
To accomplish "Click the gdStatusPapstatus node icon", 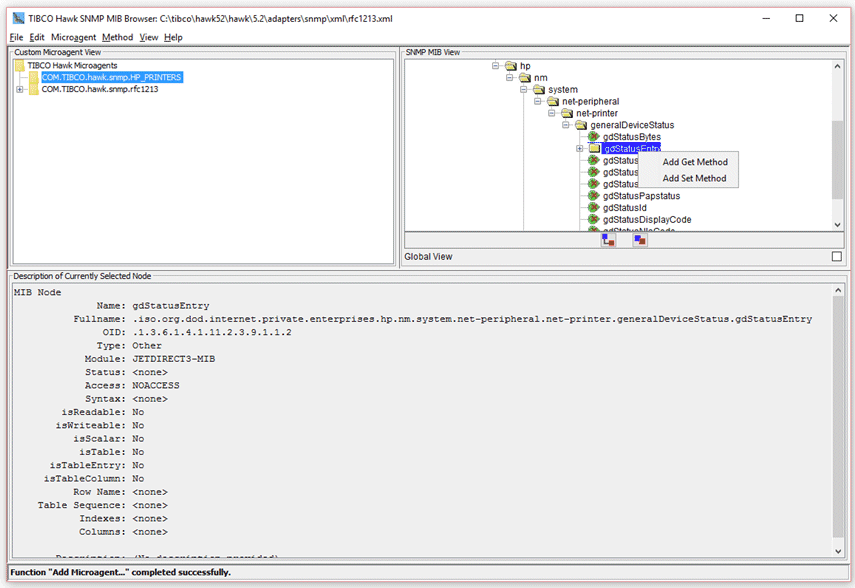I will pos(593,196).
